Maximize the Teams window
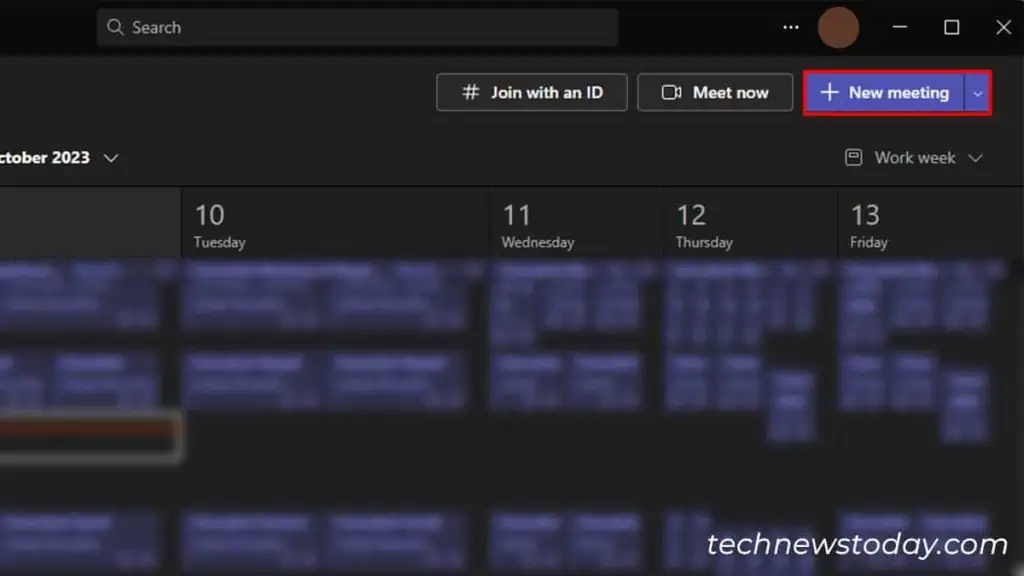The height and width of the screenshot is (576, 1024). (x=952, y=27)
